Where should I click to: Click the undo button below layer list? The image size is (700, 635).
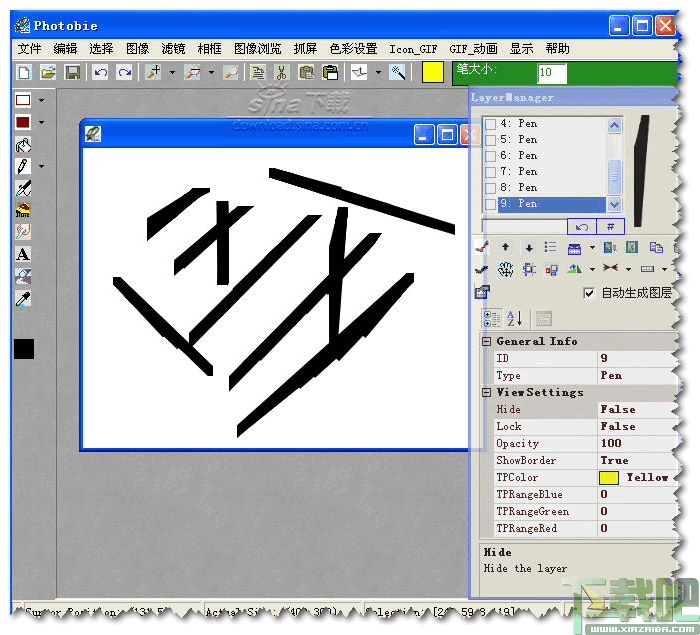pos(582,227)
